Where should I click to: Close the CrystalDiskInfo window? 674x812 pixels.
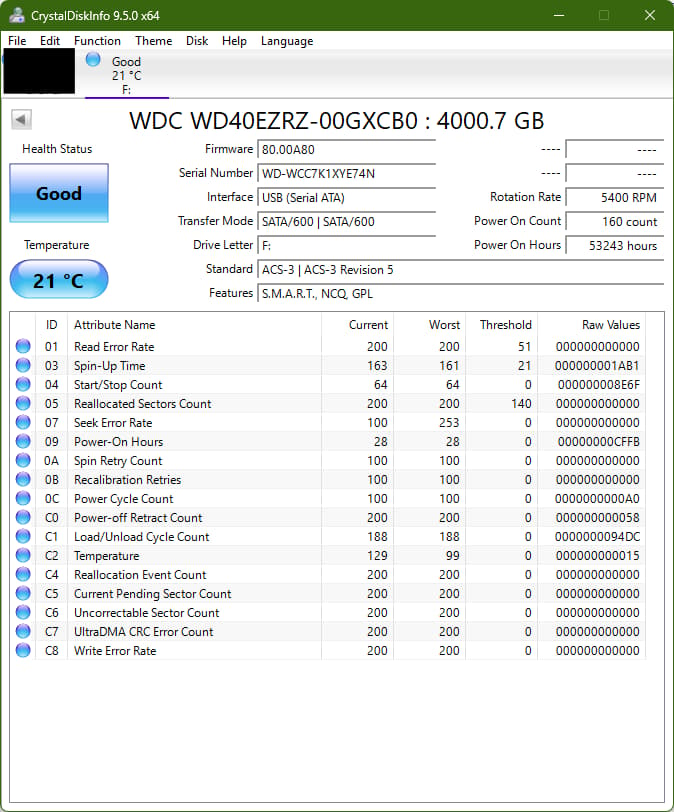click(x=650, y=15)
